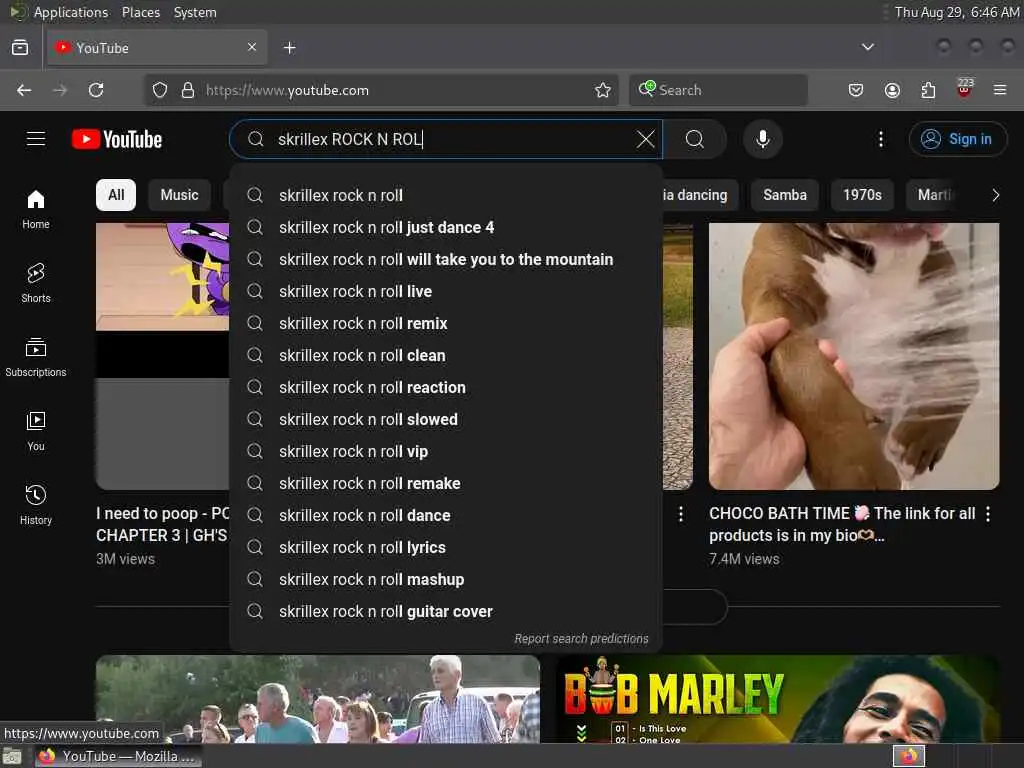Choose suggestion 'skrillex rock n roll just dance 4'
Screen dimensions: 1024x768
coord(447,227)
